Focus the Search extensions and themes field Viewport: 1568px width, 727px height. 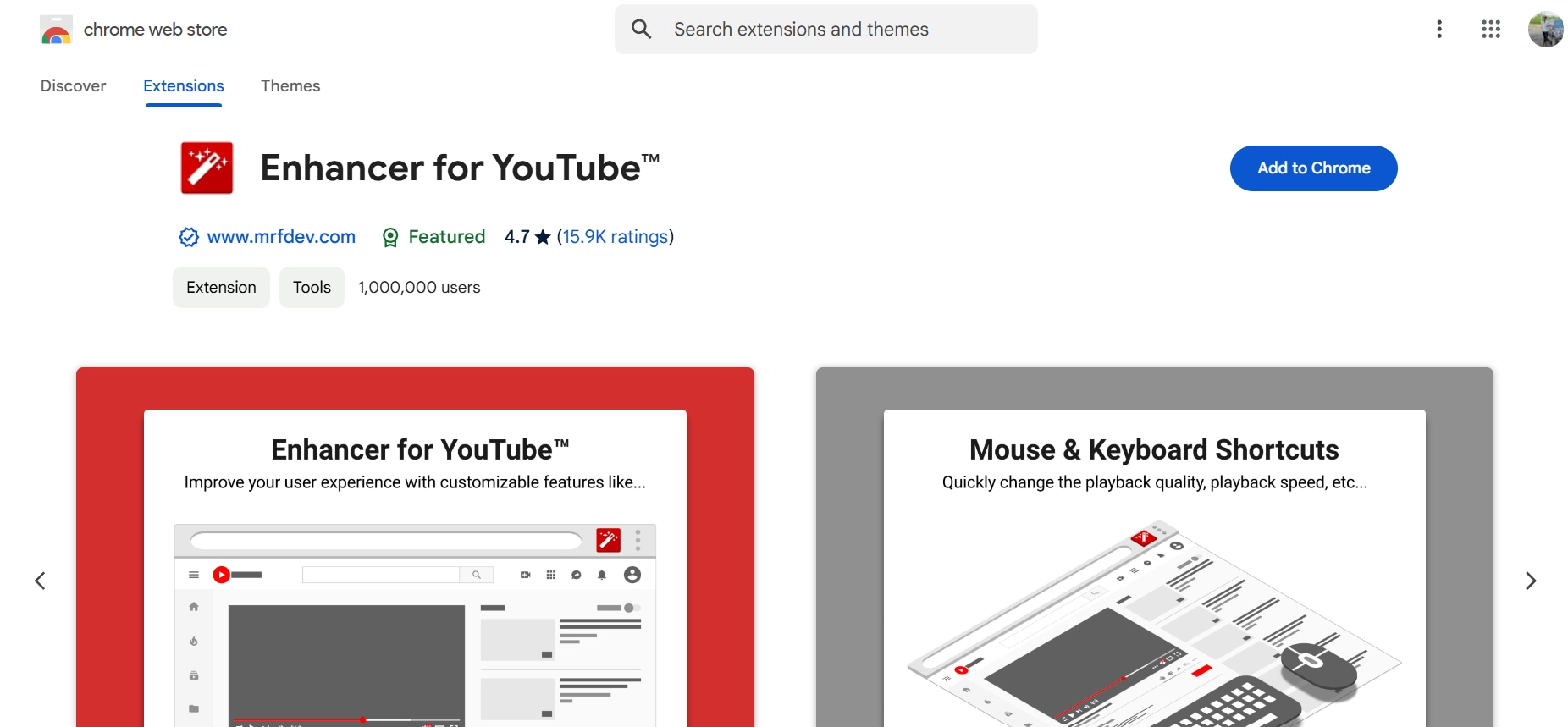click(826, 30)
